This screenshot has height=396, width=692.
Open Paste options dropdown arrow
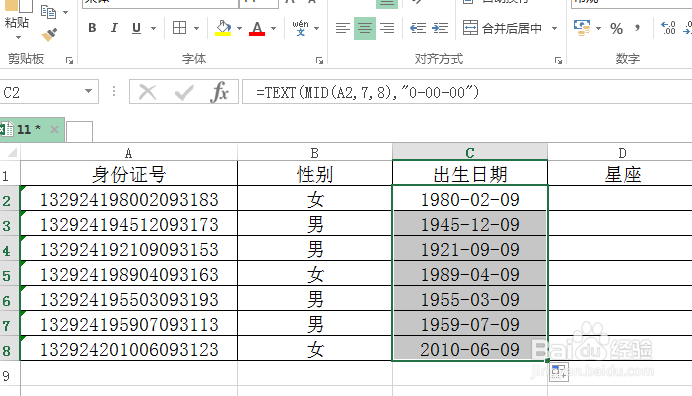point(18,38)
